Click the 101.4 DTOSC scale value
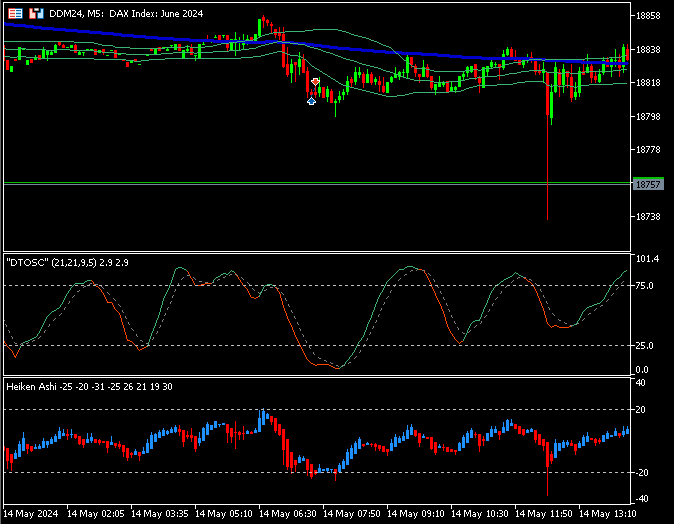The width and height of the screenshot is (674, 524). [647, 259]
